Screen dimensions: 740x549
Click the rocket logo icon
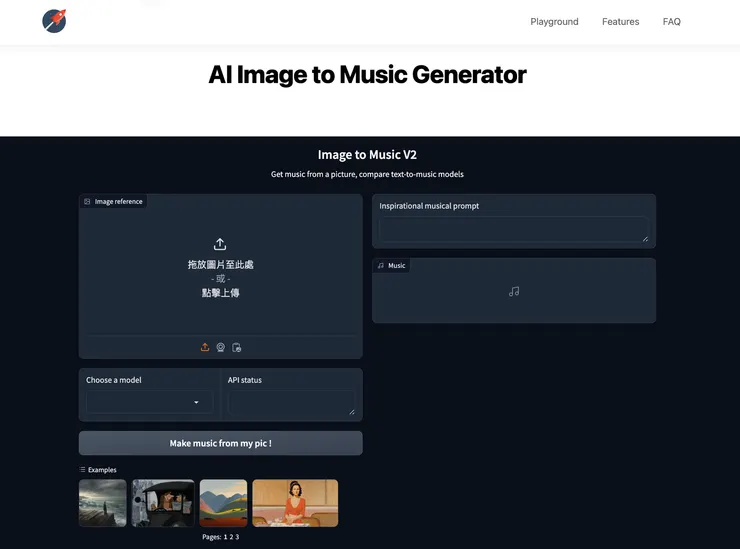point(54,21)
